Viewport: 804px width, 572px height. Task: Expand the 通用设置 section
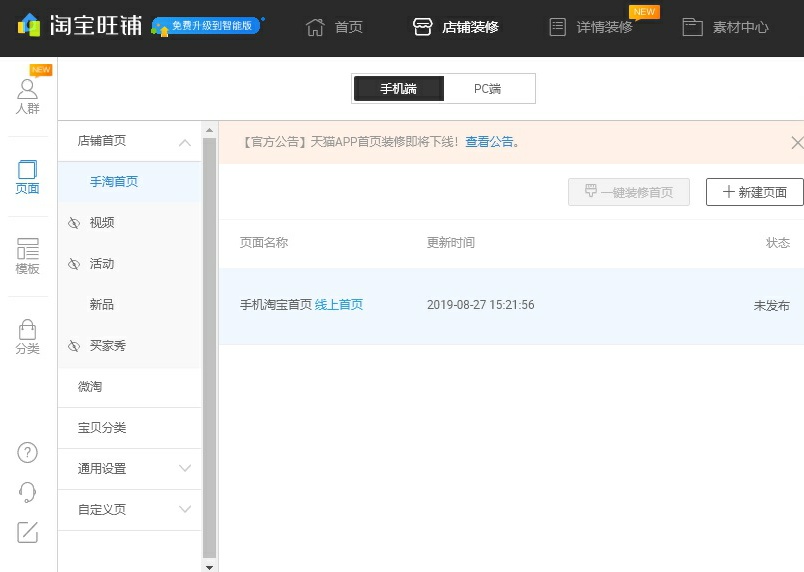coord(185,468)
